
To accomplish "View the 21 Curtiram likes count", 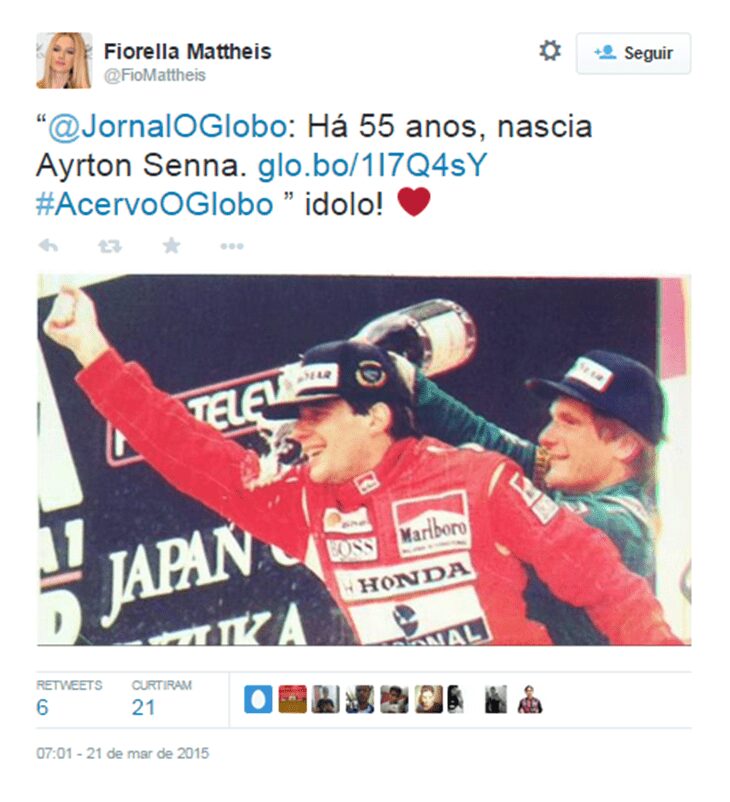I will click(161, 699).
